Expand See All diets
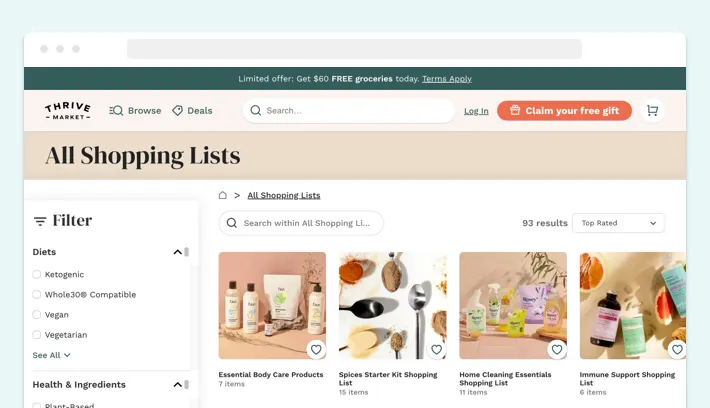Screen dimensions: 710x408 pyautogui.click(x=51, y=355)
